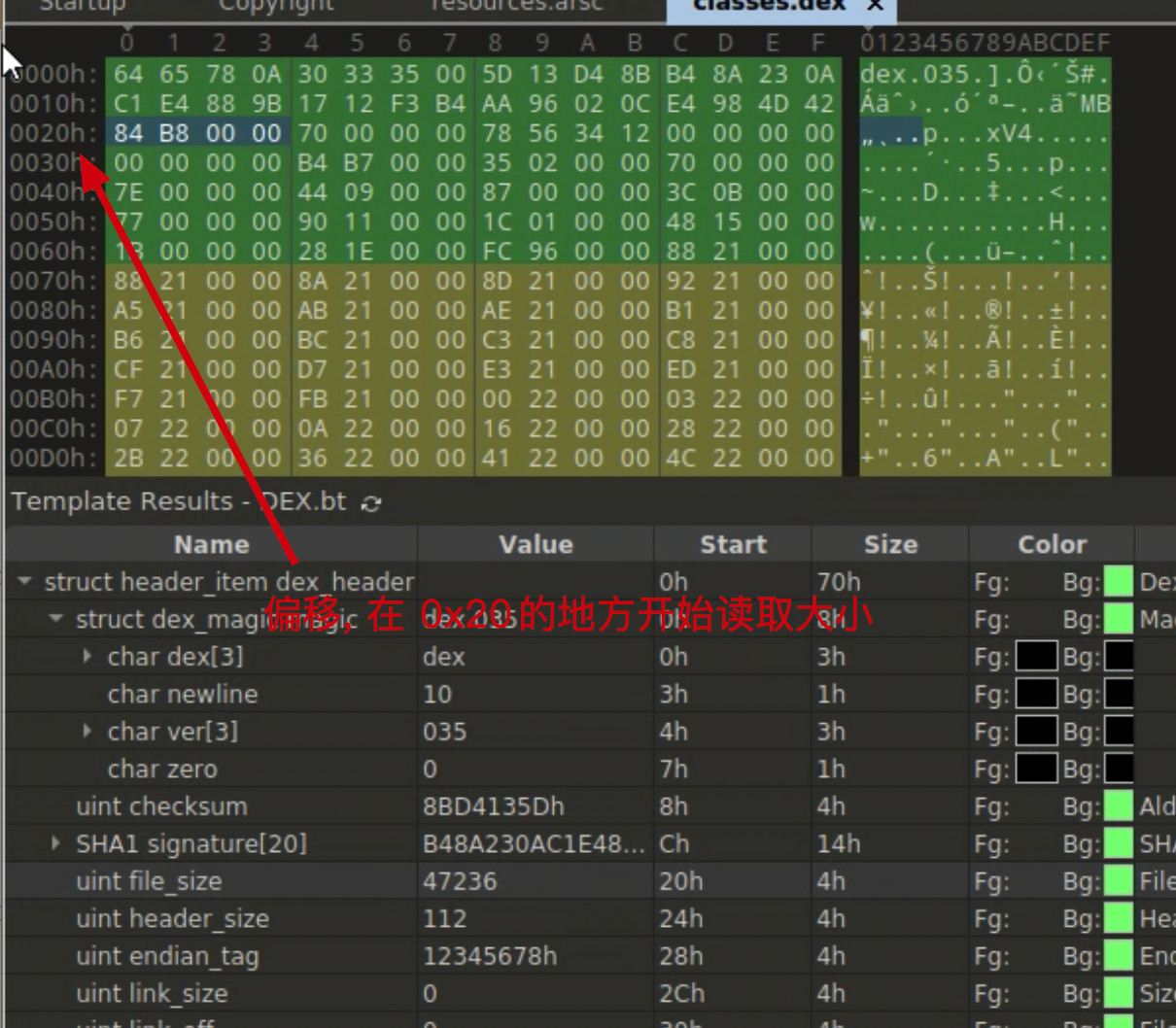Select byte 84 in hex row 0020h
The width and height of the screenshot is (1176, 1028).
click(x=128, y=133)
